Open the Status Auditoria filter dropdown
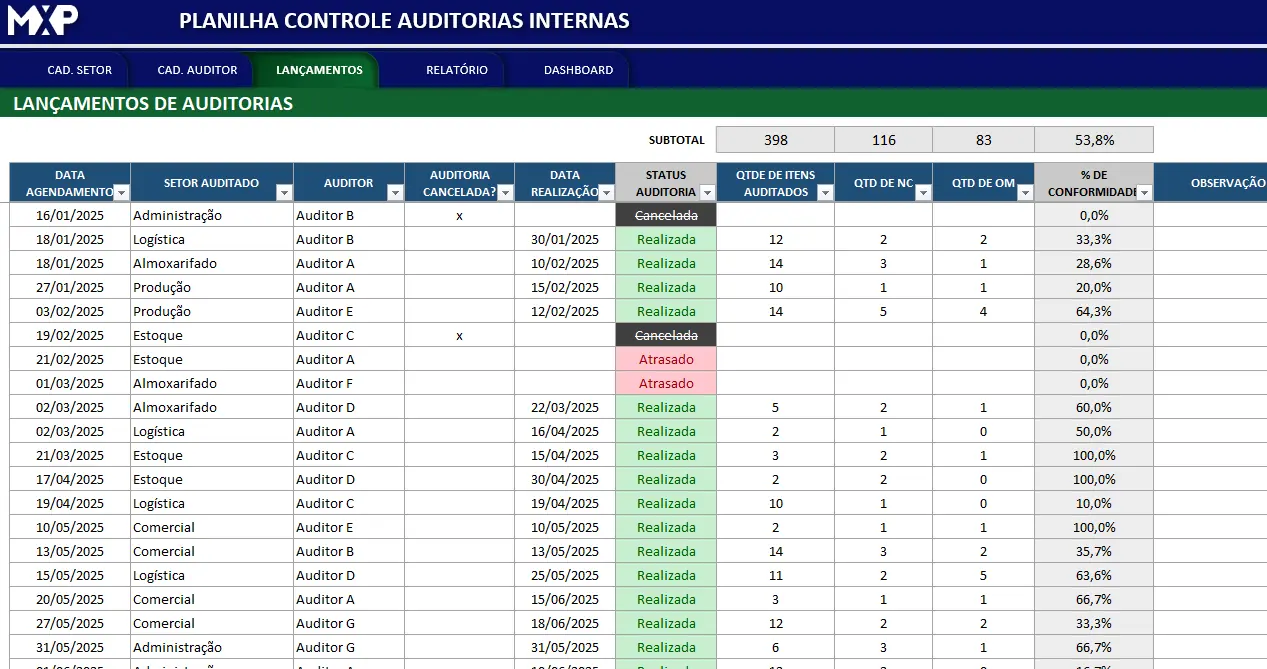 click(707, 192)
